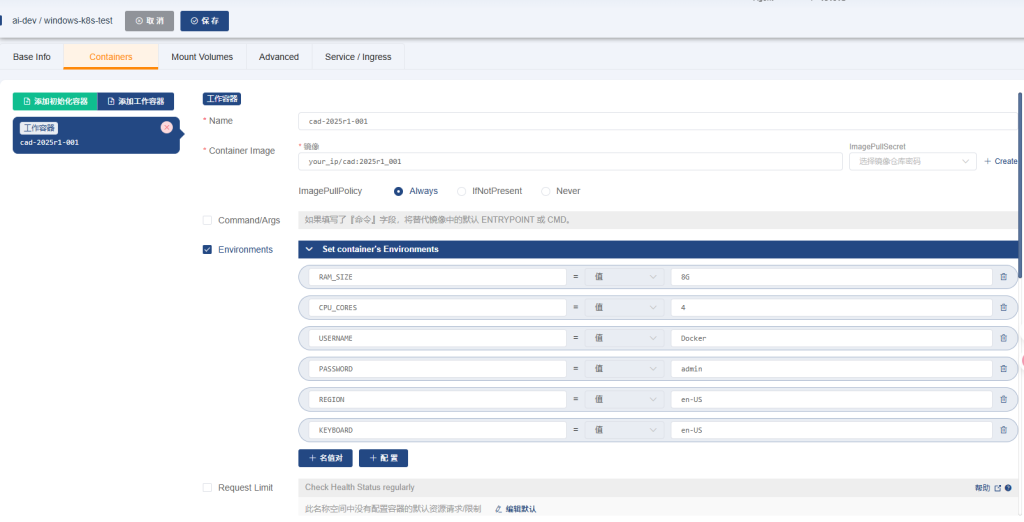
Task: Delete the RAM_SIZE environment variable row
Action: click(1003, 277)
